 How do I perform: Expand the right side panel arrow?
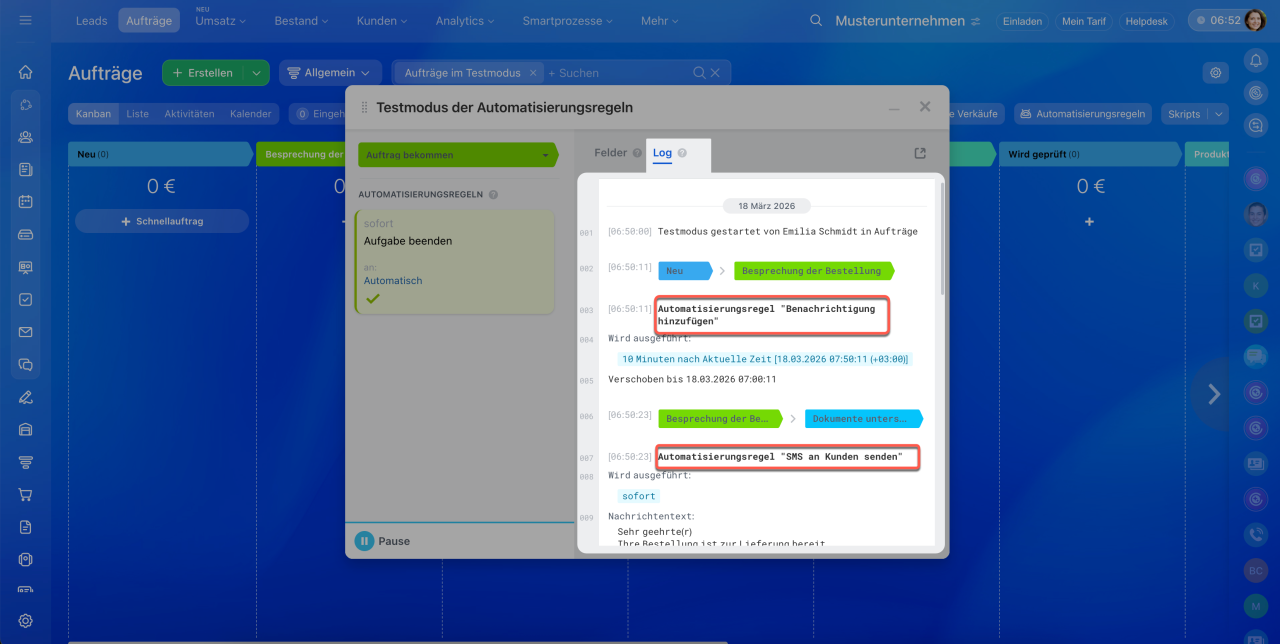point(1214,394)
